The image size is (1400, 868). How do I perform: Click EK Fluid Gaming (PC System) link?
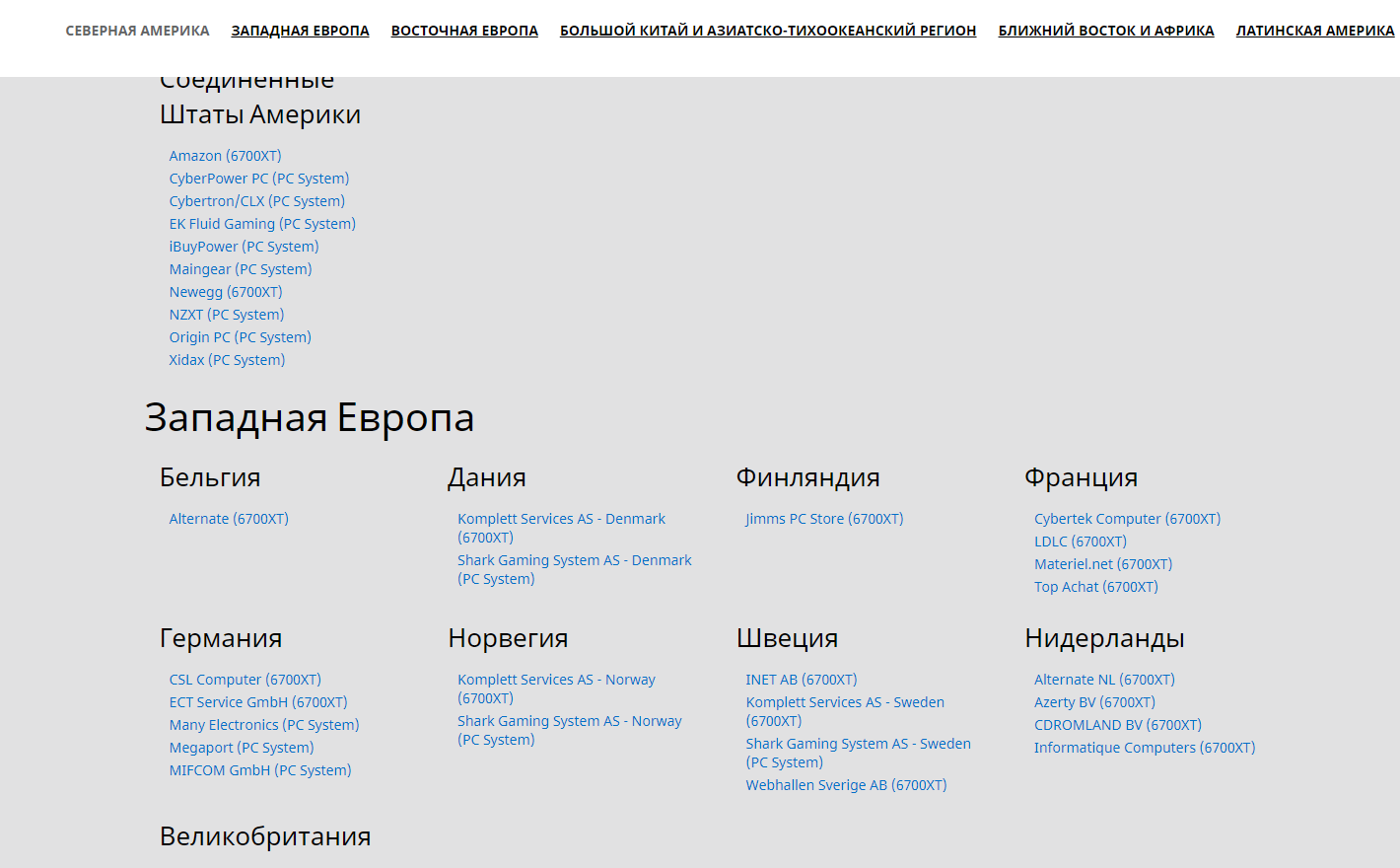coord(262,224)
